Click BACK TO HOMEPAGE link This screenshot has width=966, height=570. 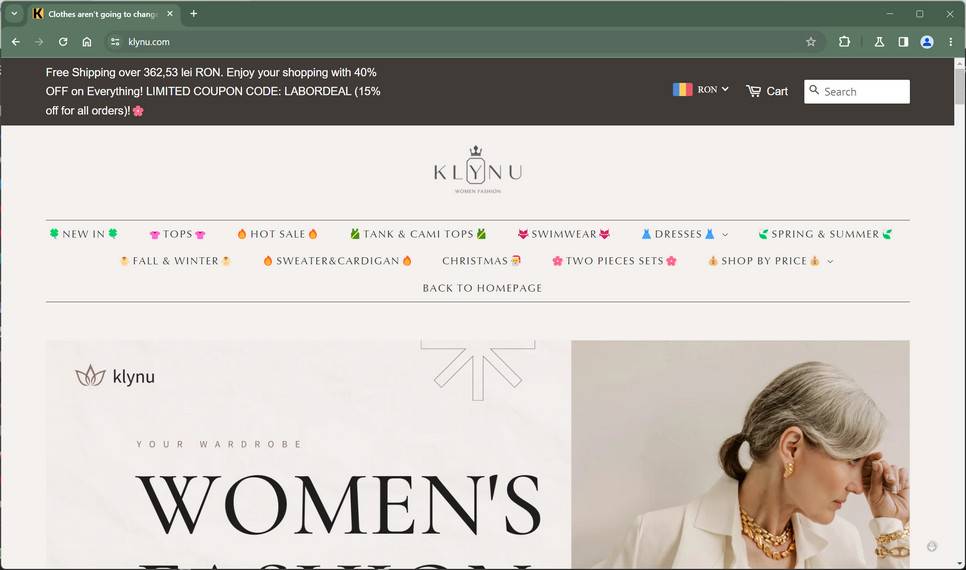(482, 288)
